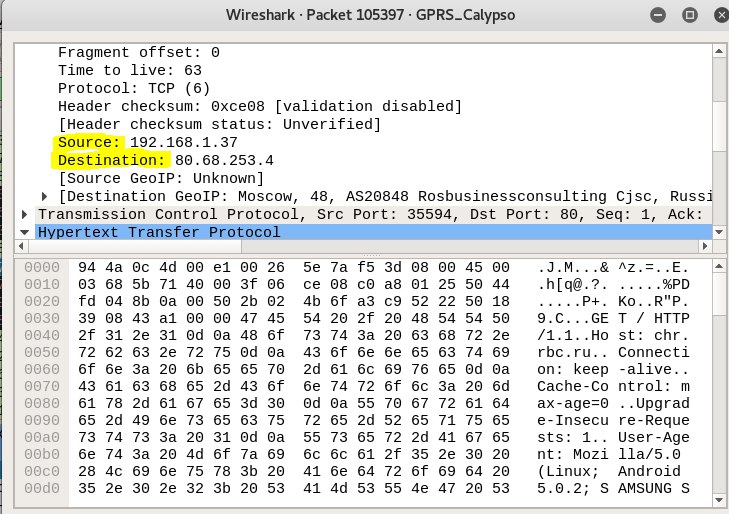
Task: Click ASCII text 'Cache-Co' in hex pane
Action: tap(572, 386)
